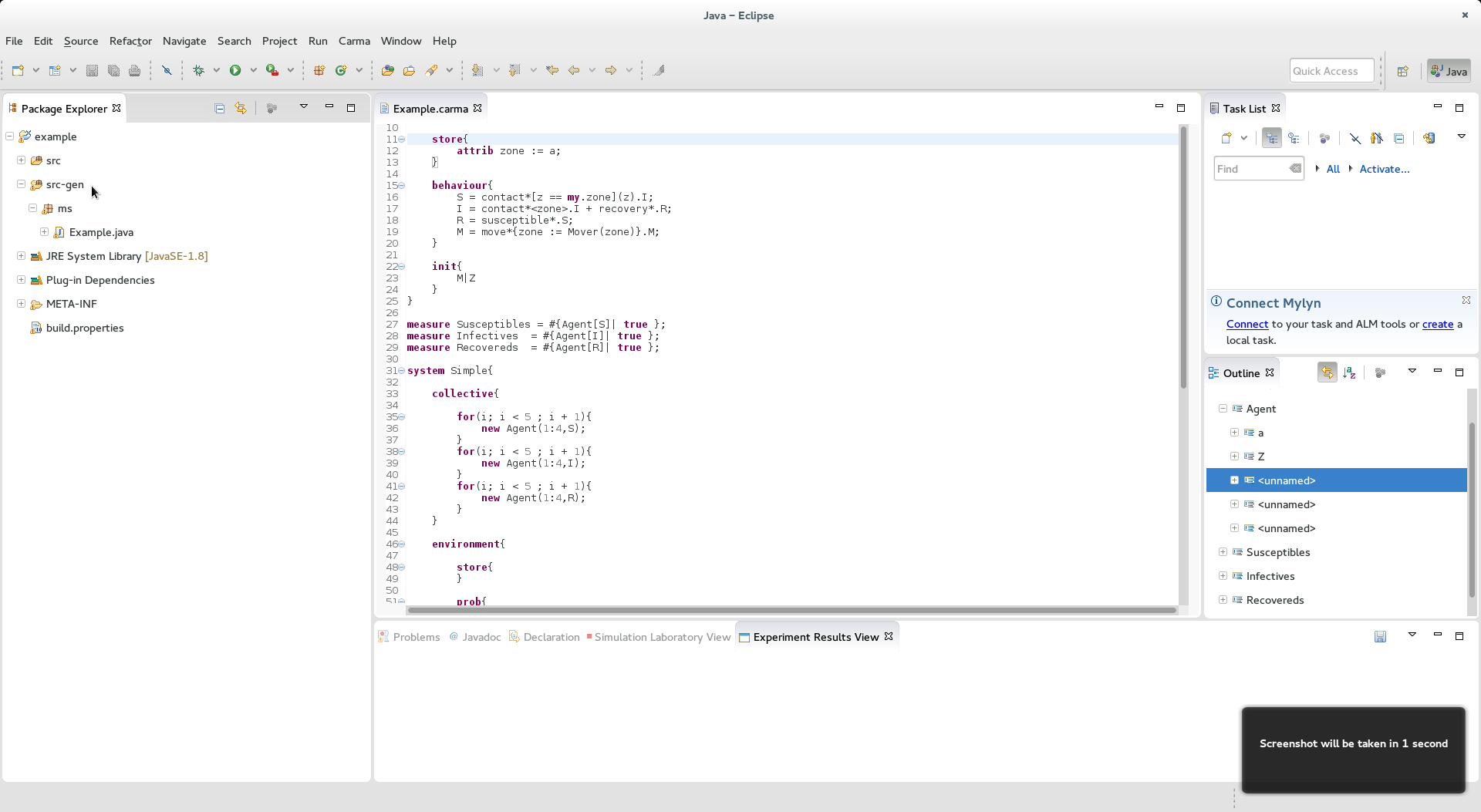Click the Open Task folder icon
Viewport: 1481px width, 812px height.
coord(409,70)
